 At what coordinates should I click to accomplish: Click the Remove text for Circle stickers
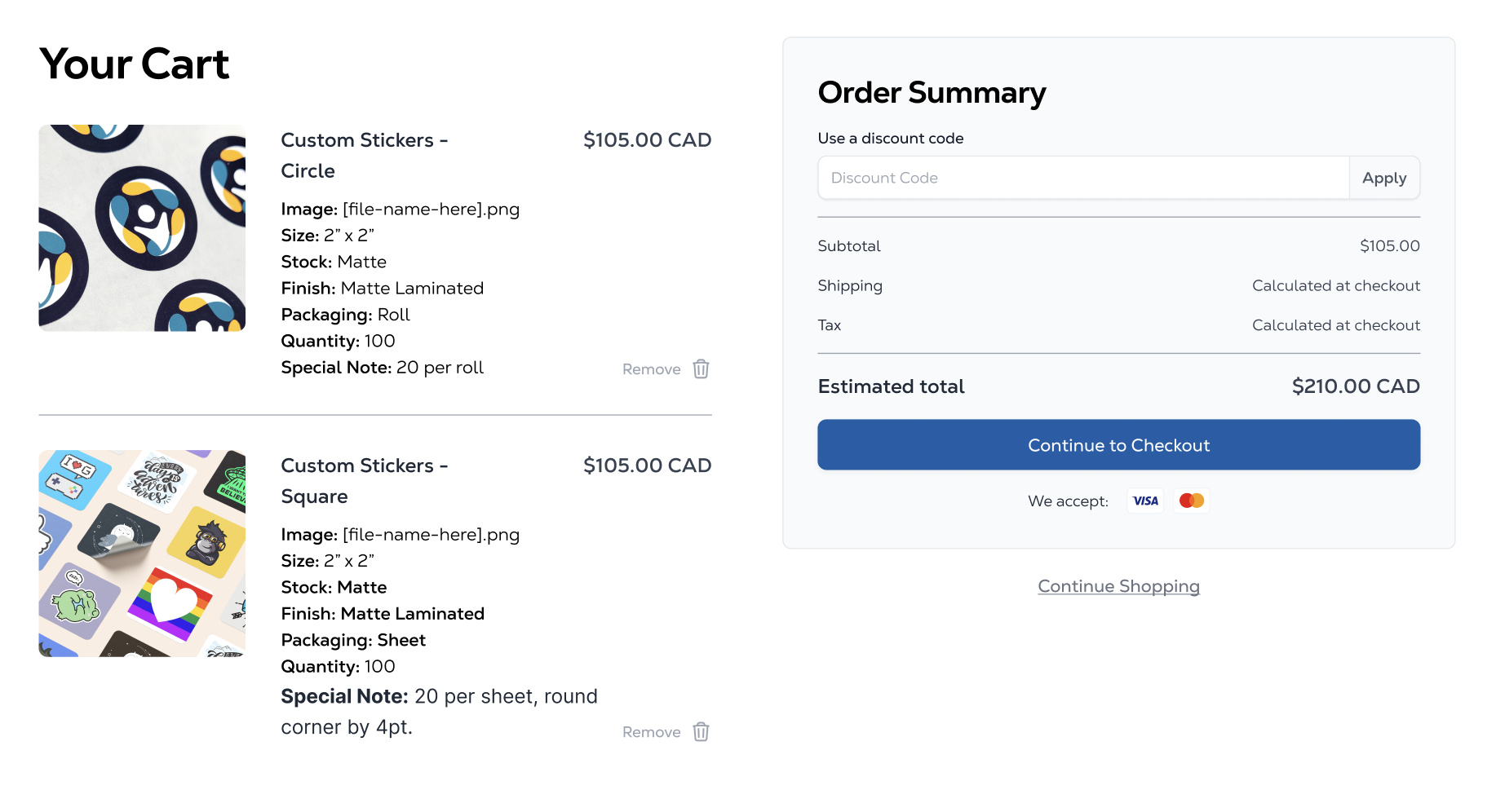click(x=651, y=369)
